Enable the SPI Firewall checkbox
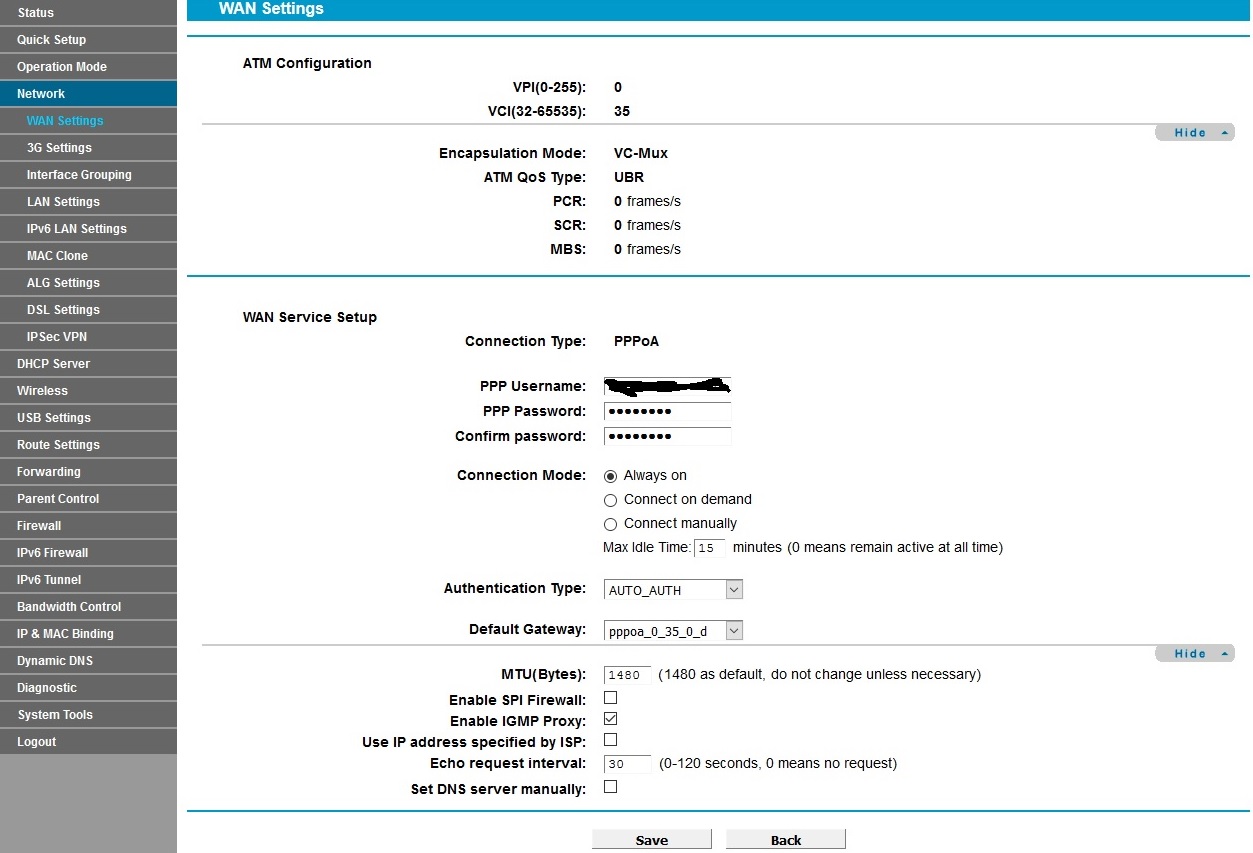 [611, 698]
